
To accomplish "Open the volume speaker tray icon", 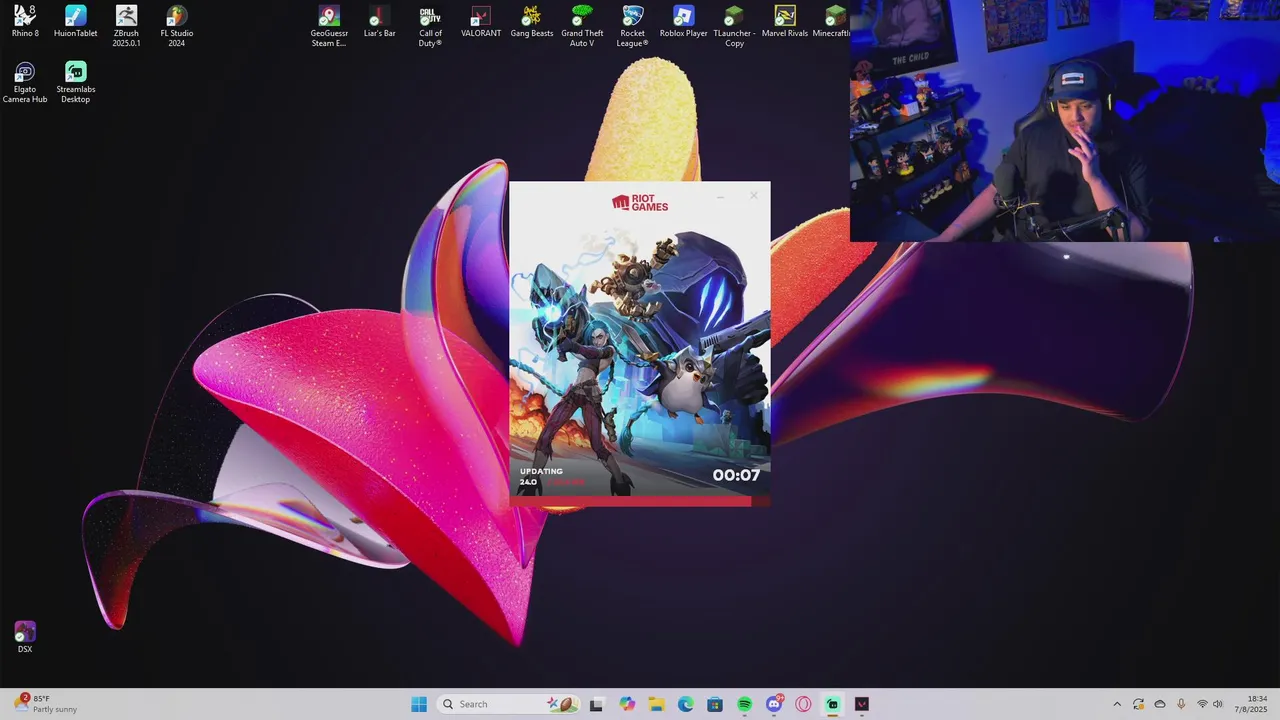I will pos(1218,704).
